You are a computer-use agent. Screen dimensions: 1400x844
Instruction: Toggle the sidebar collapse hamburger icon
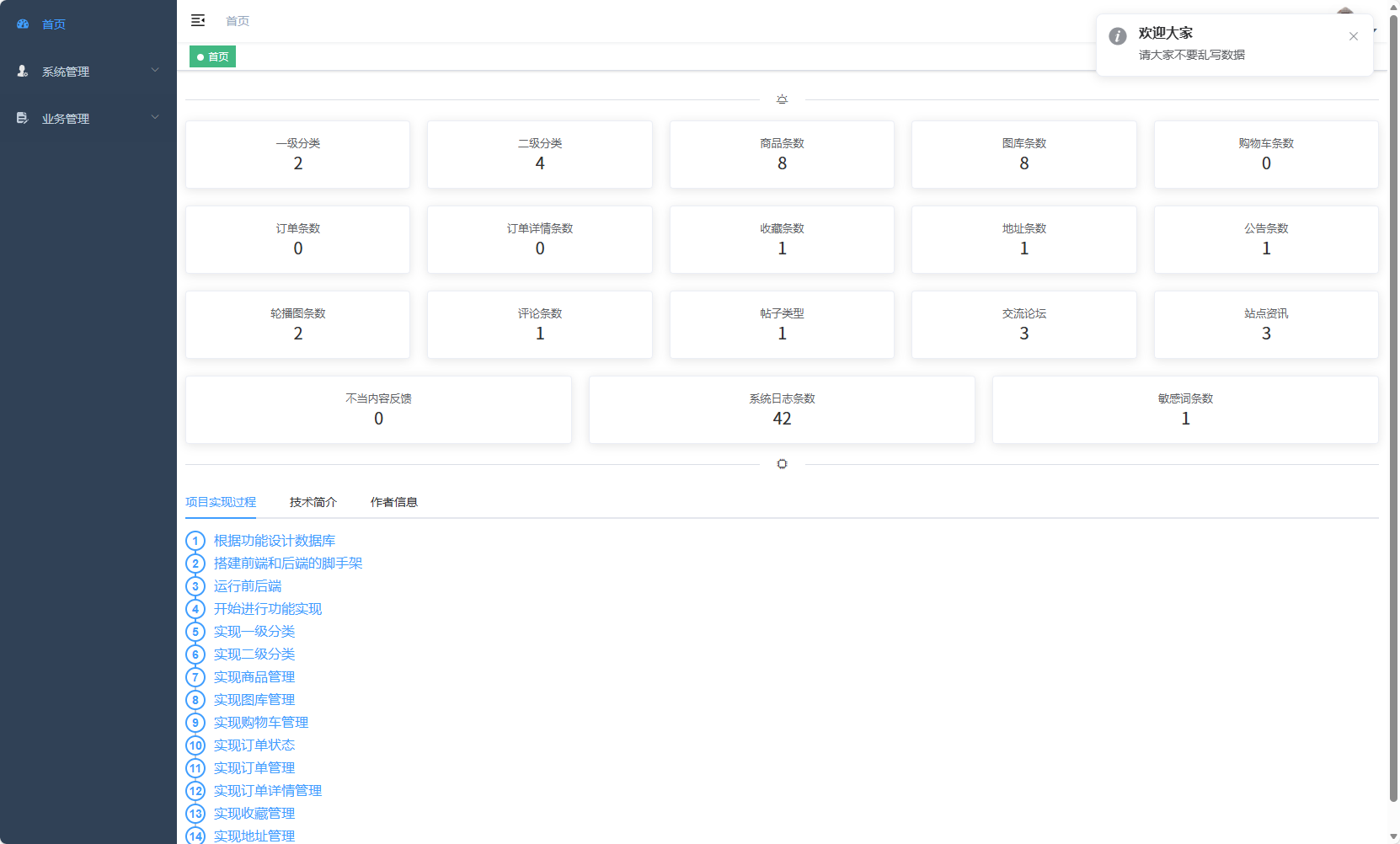pyautogui.click(x=198, y=20)
